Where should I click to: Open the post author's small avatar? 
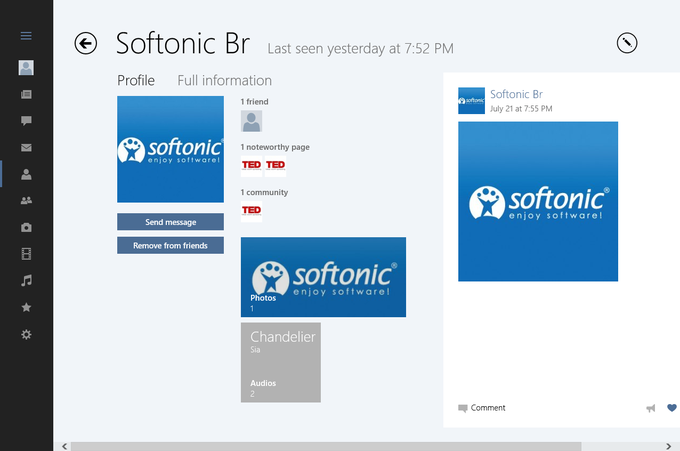[471, 101]
